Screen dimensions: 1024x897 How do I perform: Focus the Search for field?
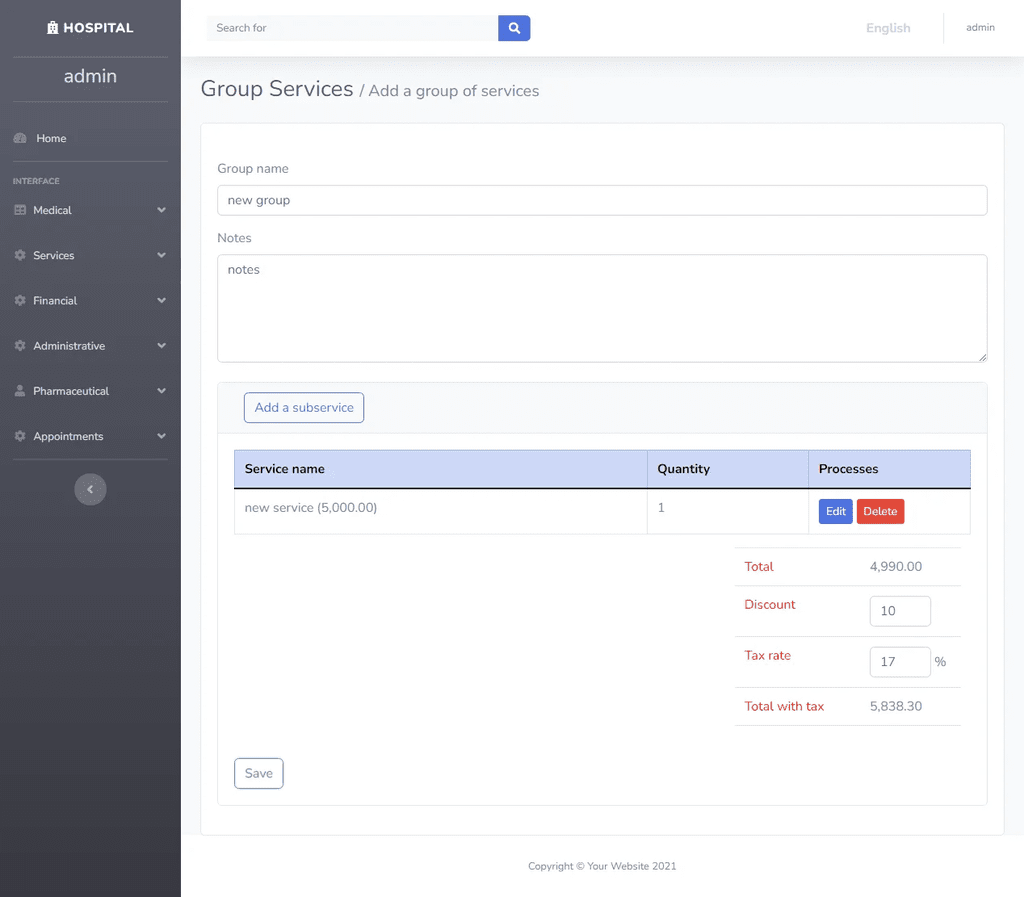coord(352,28)
